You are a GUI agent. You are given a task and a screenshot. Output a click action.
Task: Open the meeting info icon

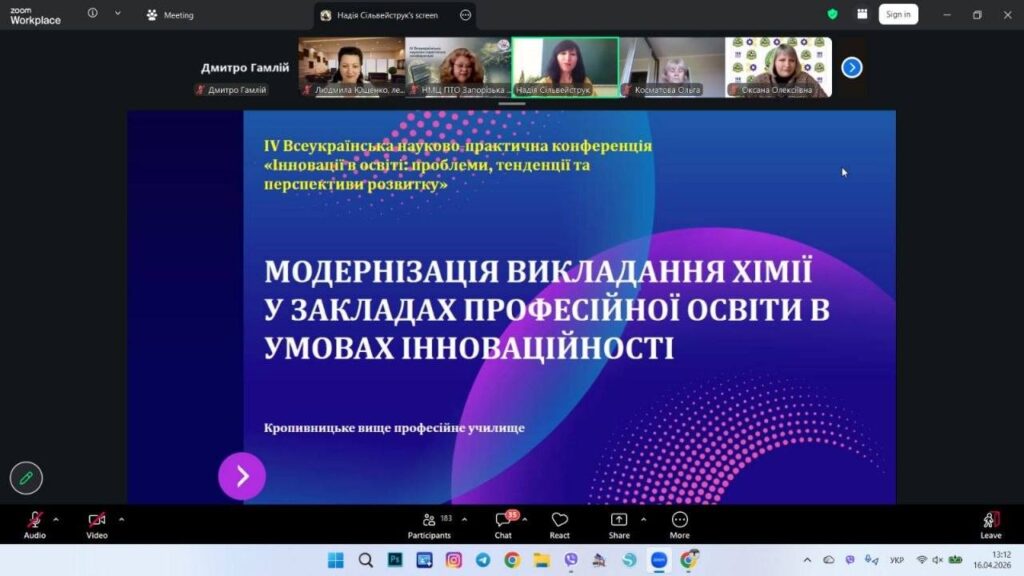93,14
